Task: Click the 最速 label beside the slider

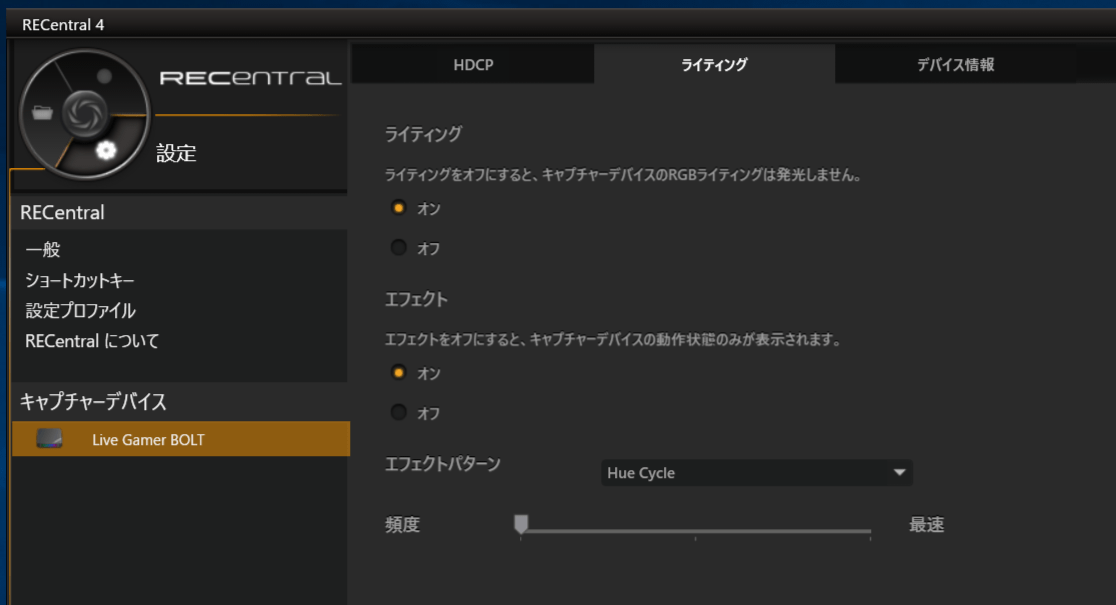Action: point(927,525)
